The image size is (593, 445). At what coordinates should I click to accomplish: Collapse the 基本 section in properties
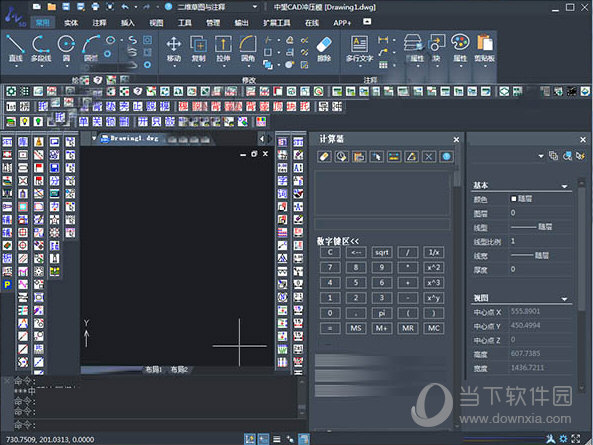(x=564, y=186)
